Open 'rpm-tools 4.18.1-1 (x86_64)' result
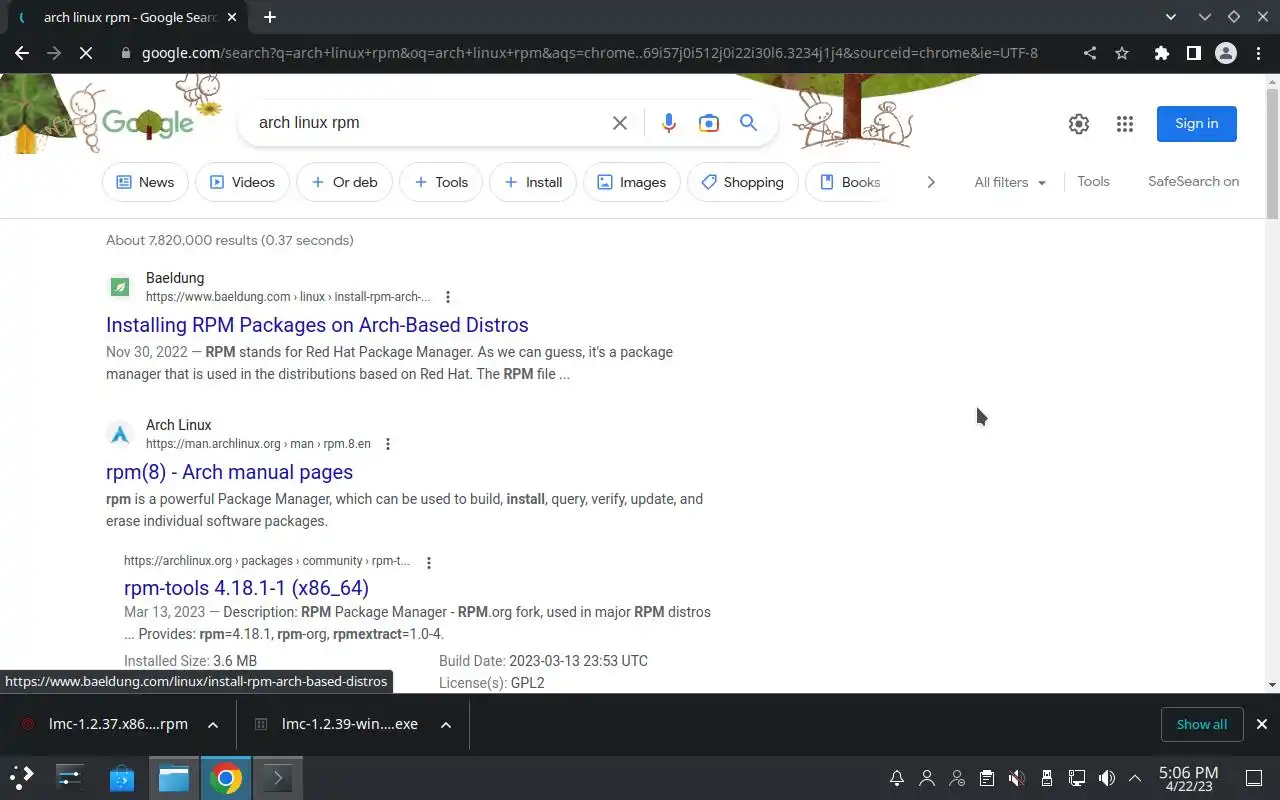1280x800 pixels. point(246,588)
